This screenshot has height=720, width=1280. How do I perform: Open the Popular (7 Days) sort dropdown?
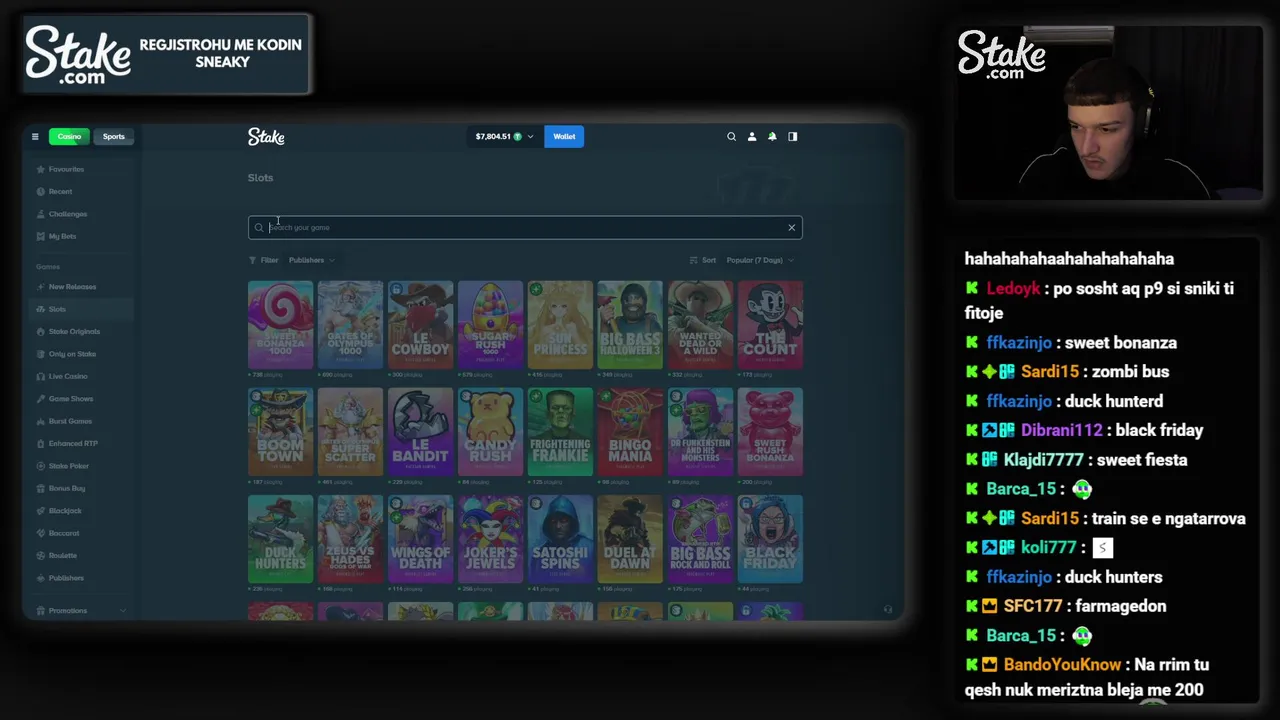(x=760, y=260)
